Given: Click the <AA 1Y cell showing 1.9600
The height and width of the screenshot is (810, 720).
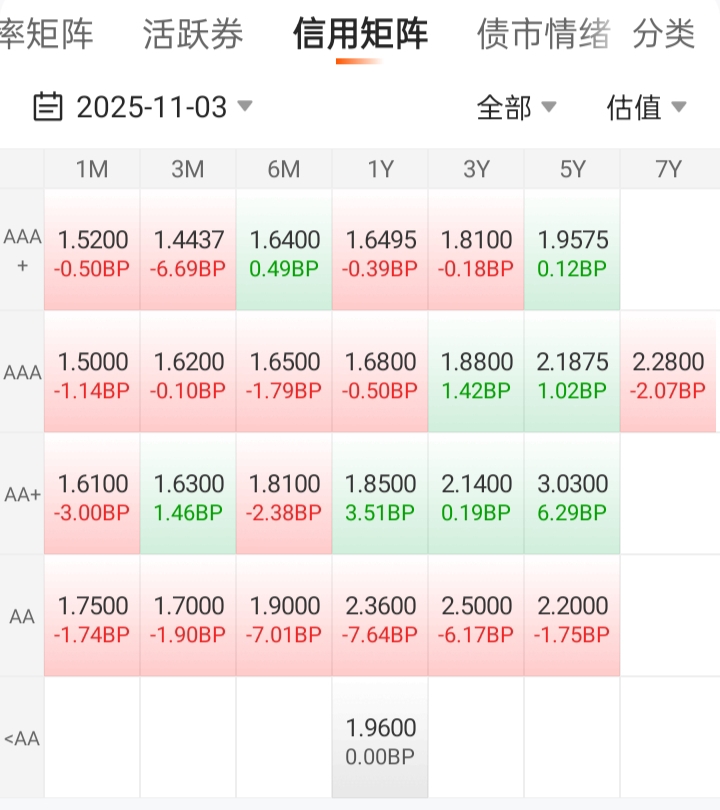Looking at the screenshot, I should (380, 740).
